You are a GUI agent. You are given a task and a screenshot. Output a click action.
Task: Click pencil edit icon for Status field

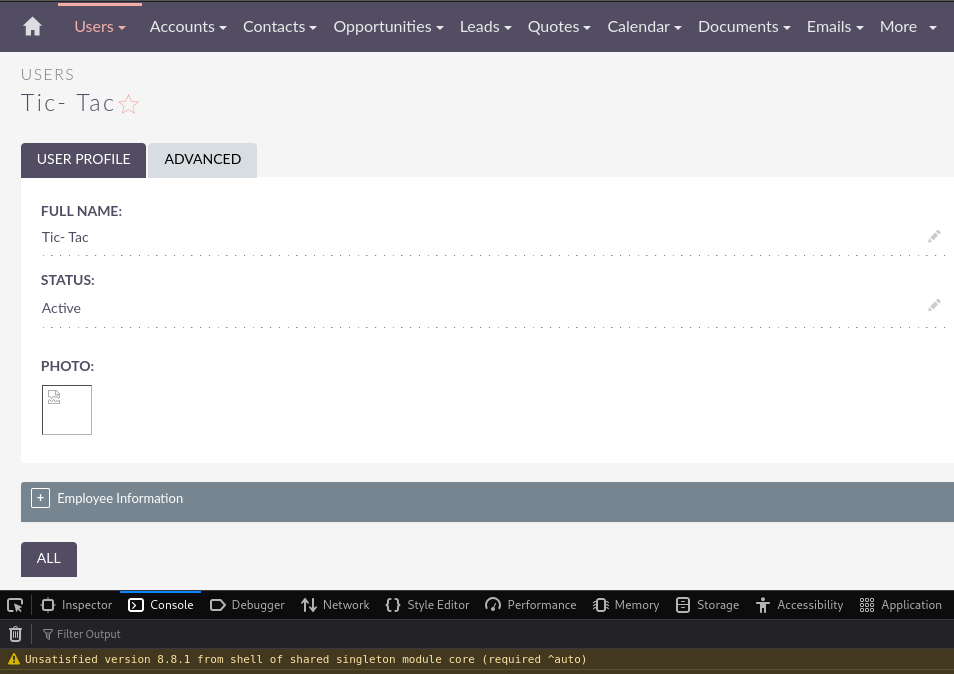tap(933, 306)
